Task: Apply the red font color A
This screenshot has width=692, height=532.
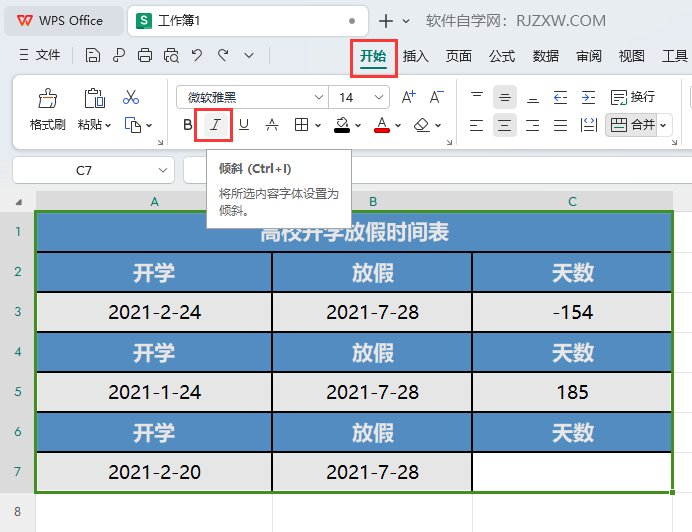Action: 382,125
